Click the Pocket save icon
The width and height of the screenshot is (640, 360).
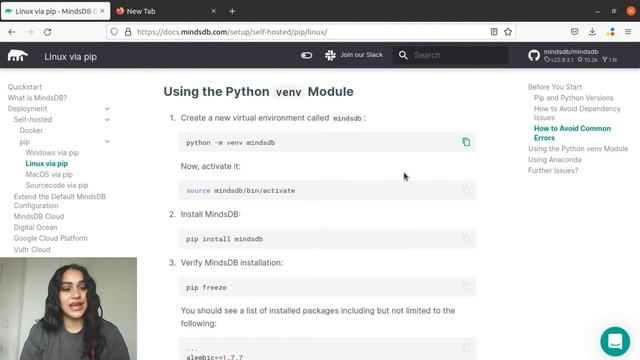tap(574, 32)
